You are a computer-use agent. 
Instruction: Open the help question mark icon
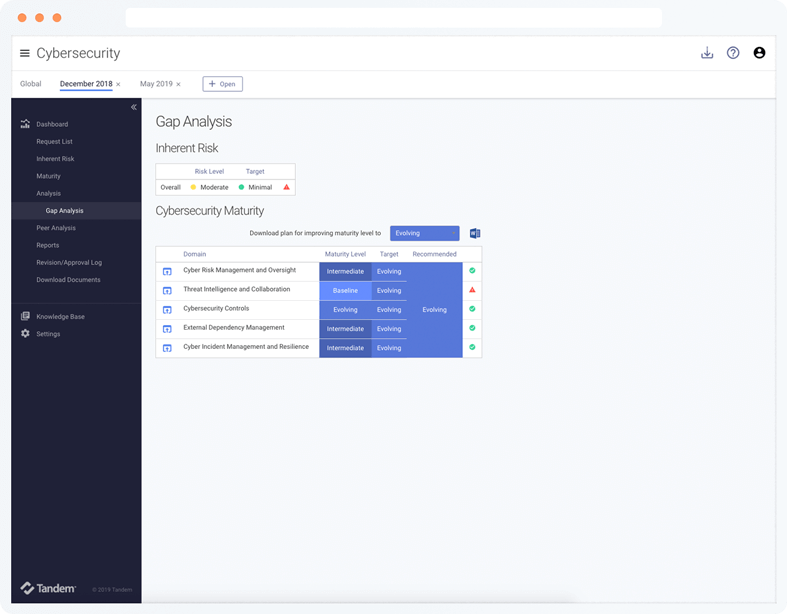coord(733,53)
